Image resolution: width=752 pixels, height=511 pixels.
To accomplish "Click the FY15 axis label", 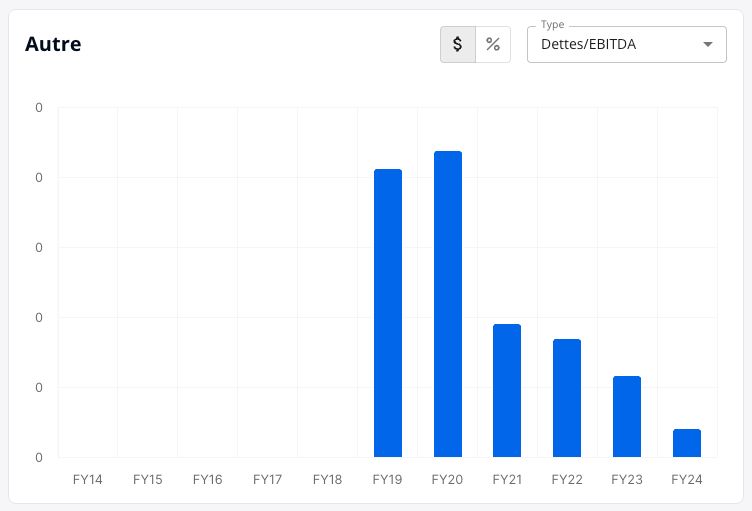I will point(148,479).
